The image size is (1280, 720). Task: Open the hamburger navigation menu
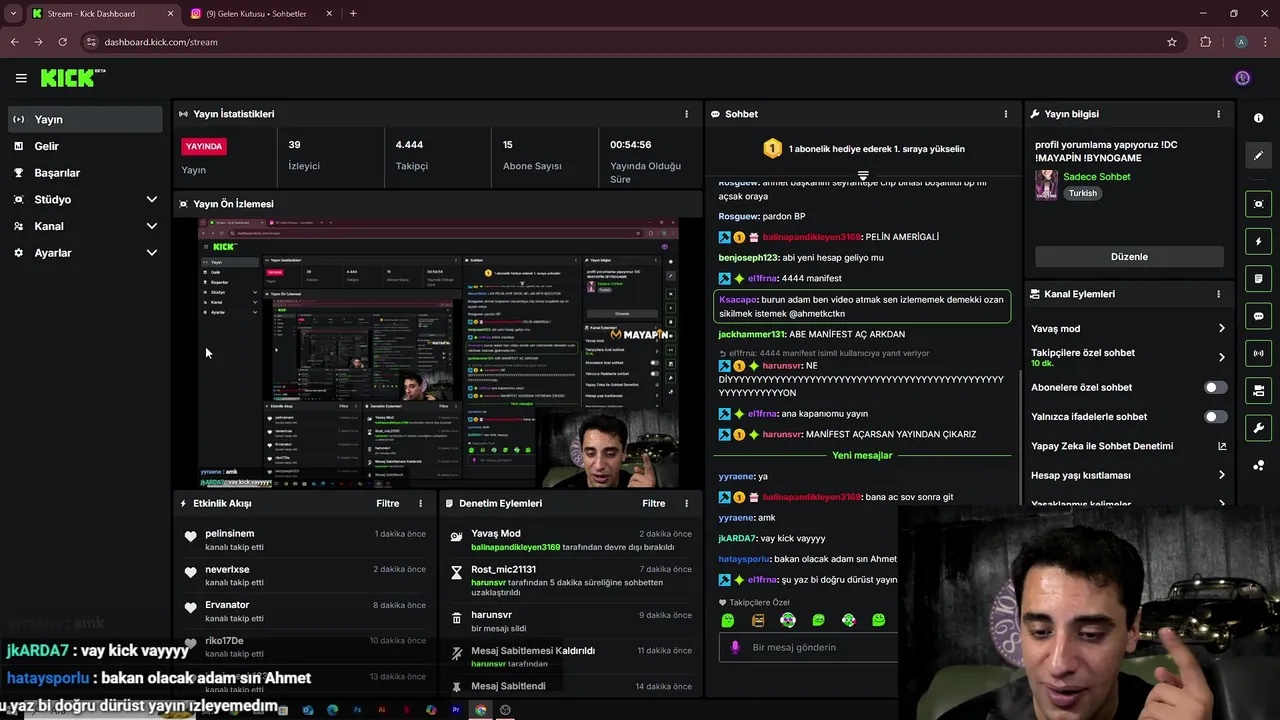(x=21, y=78)
